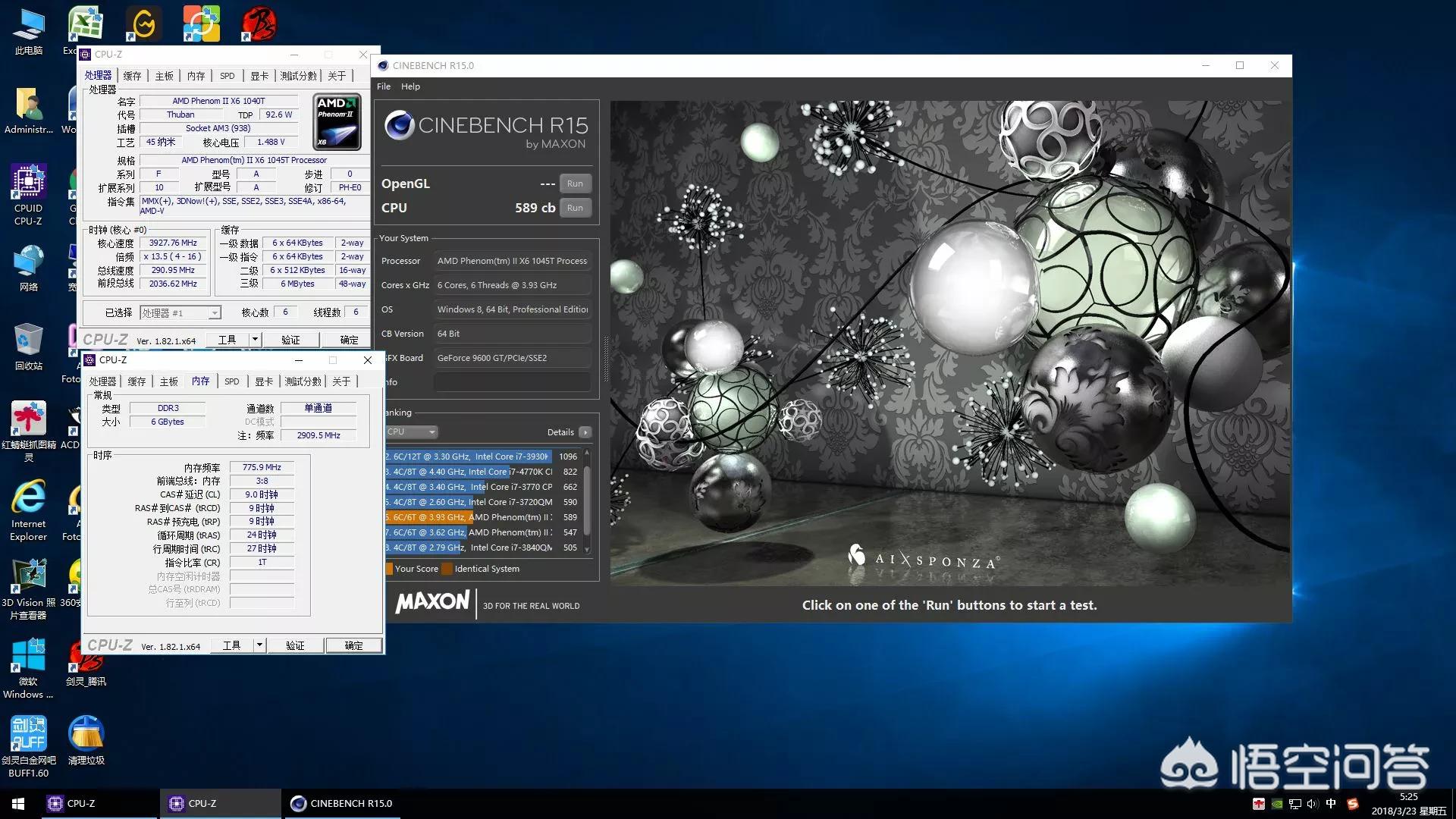
Task: Click 工具 button in bottom CPU-Z
Action: coord(231,645)
